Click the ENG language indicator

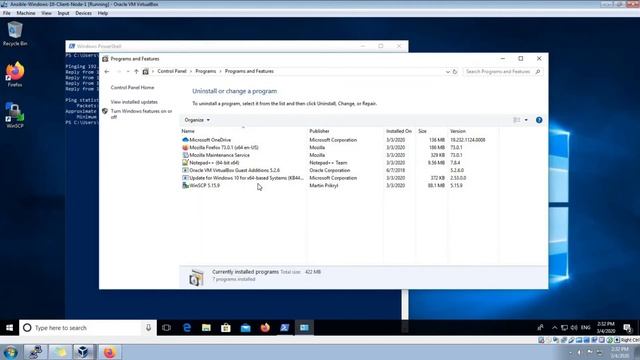pyautogui.click(x=586, y=328)
